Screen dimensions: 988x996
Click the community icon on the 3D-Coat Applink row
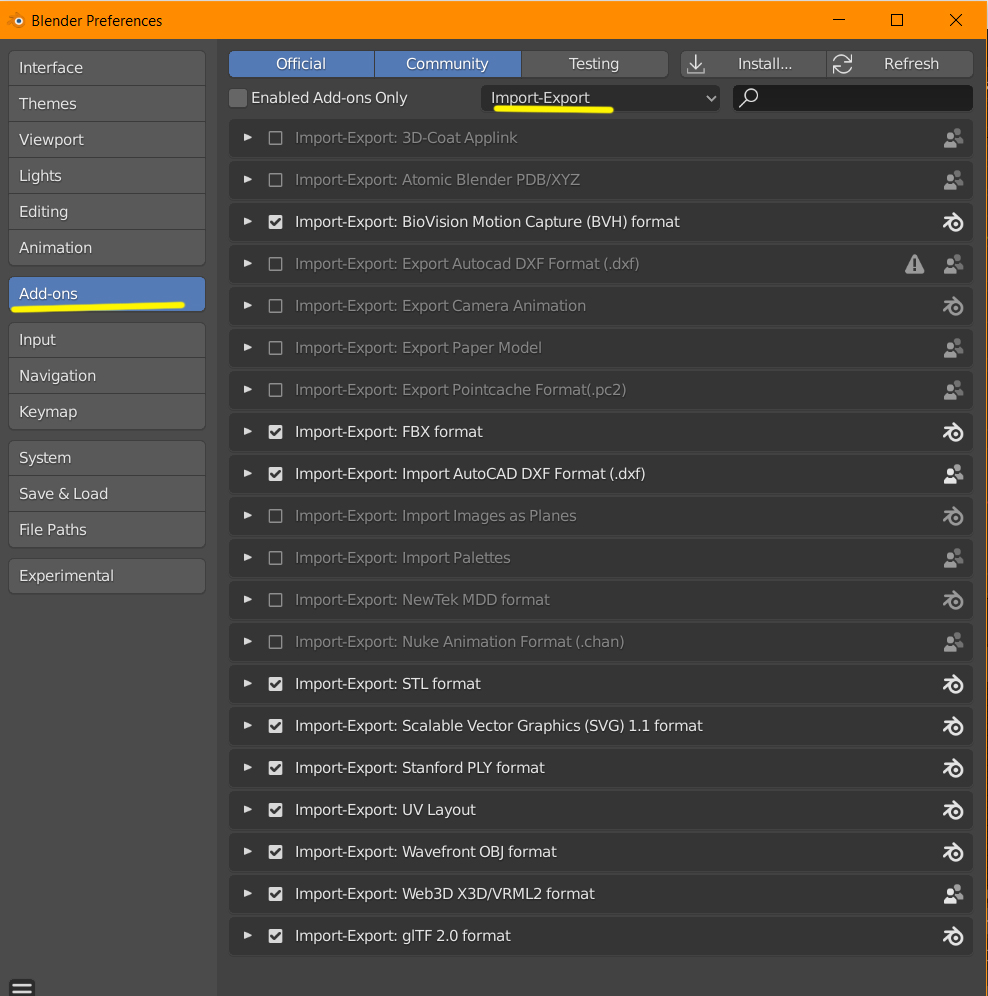pos(953,138)
